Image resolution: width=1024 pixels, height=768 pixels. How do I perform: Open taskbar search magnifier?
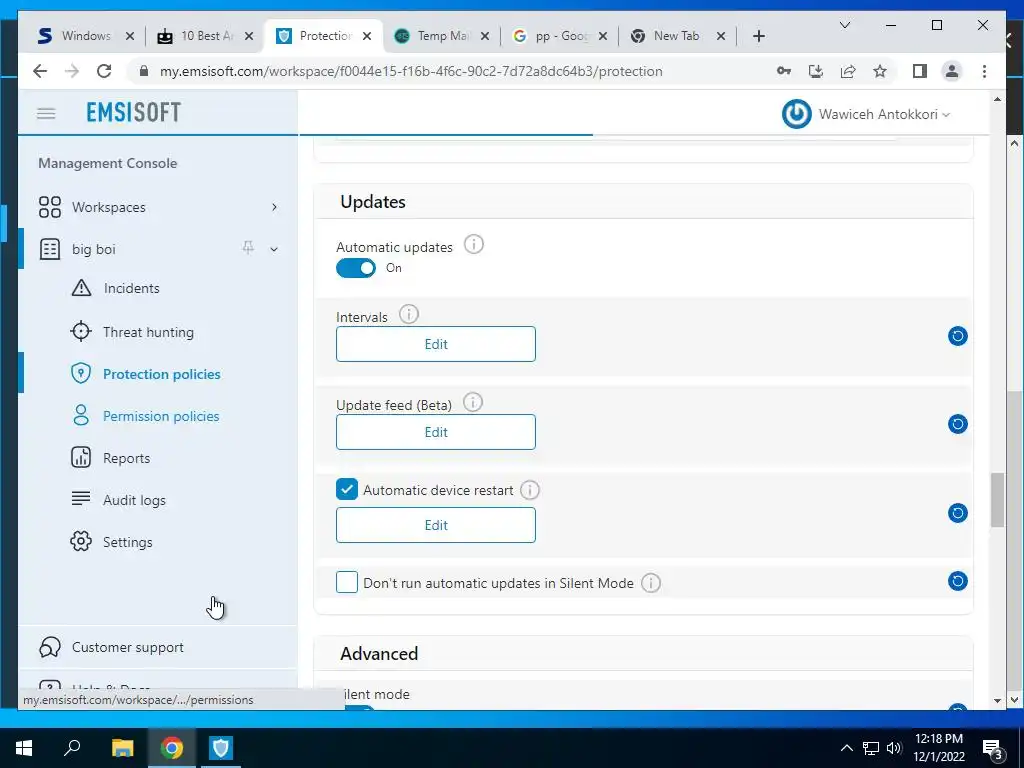pos(72,747)
